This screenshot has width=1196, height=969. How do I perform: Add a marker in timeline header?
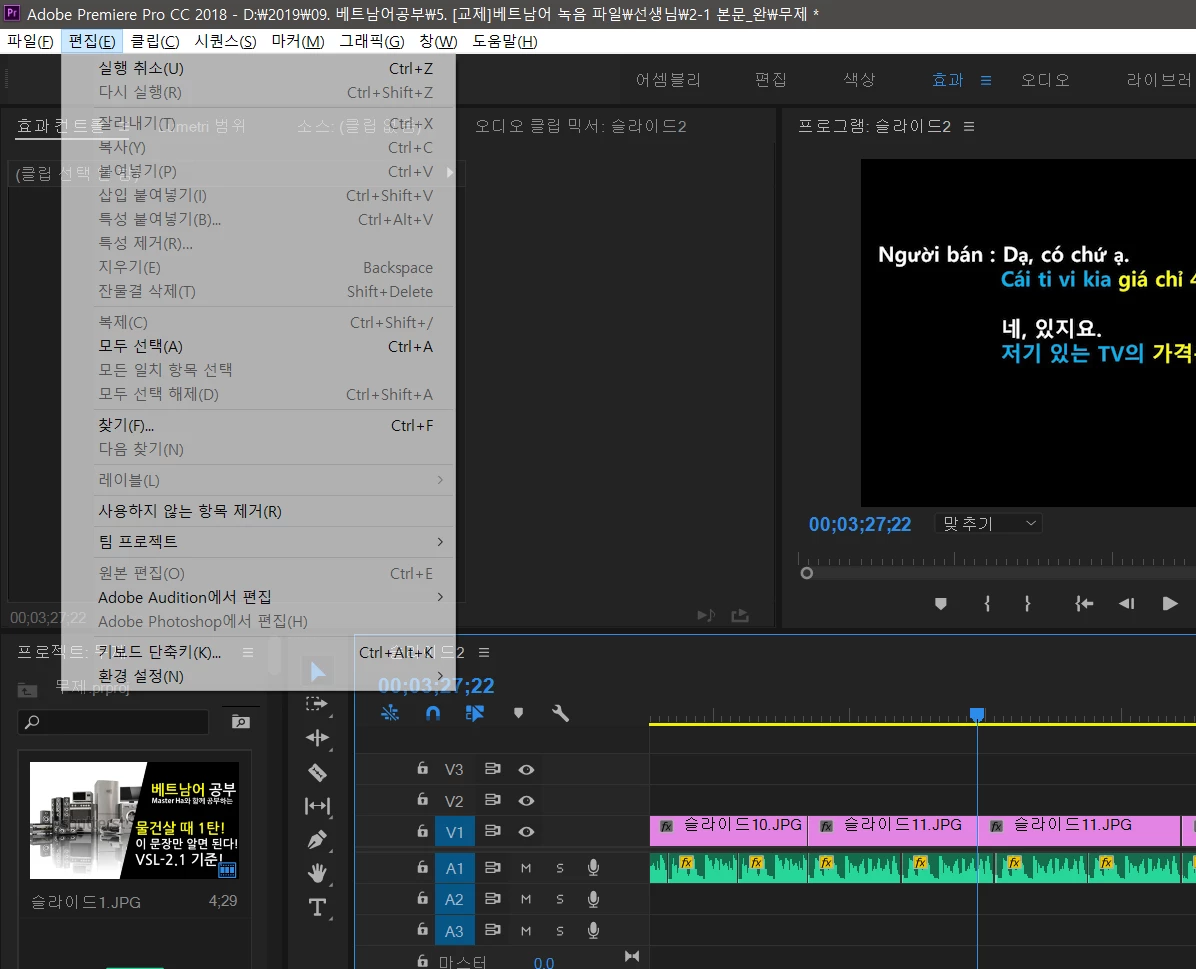[519, 713]
